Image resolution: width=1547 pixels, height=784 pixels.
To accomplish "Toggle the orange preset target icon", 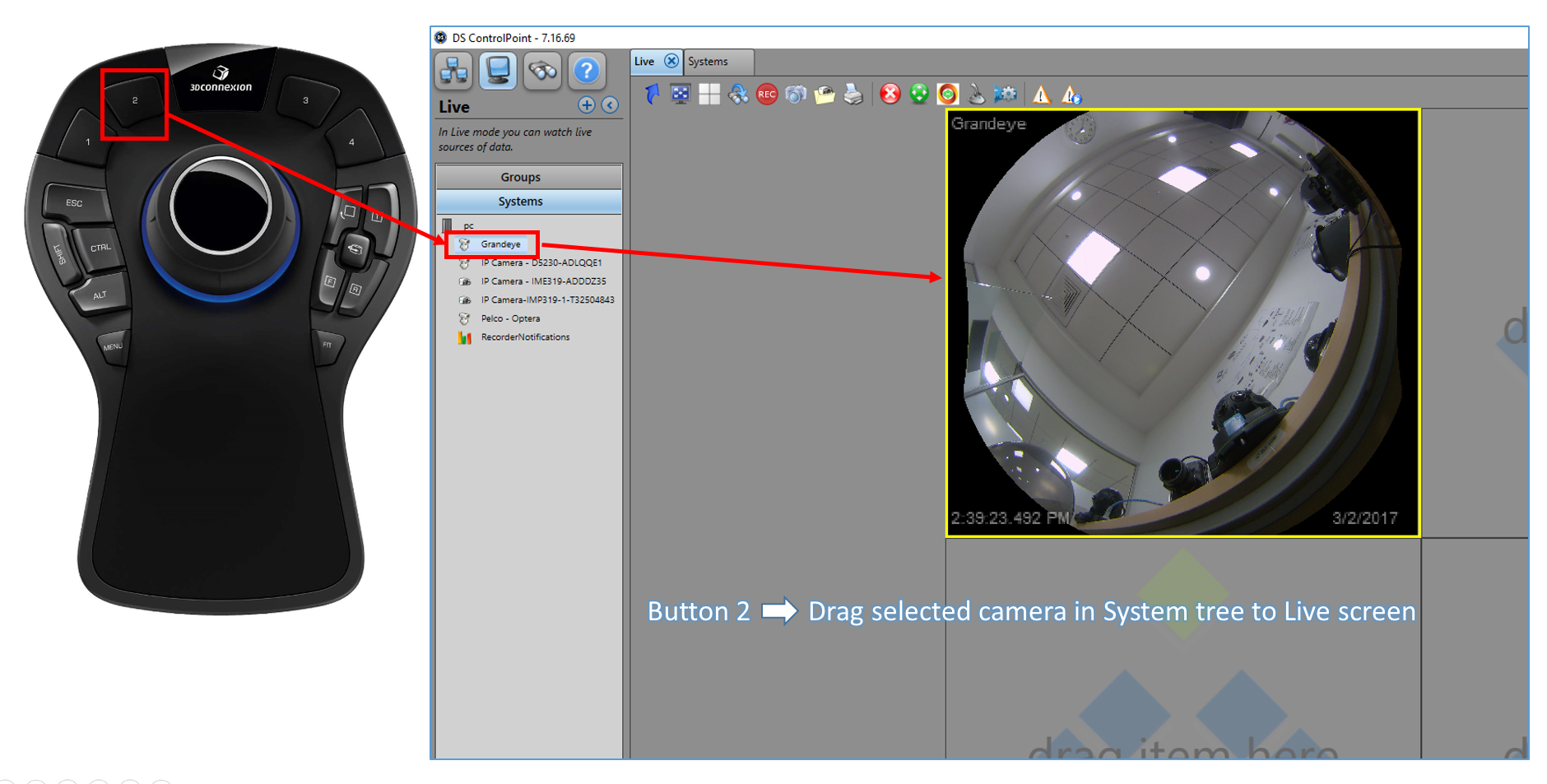I will pyautogui.click(x=948, y=95).
